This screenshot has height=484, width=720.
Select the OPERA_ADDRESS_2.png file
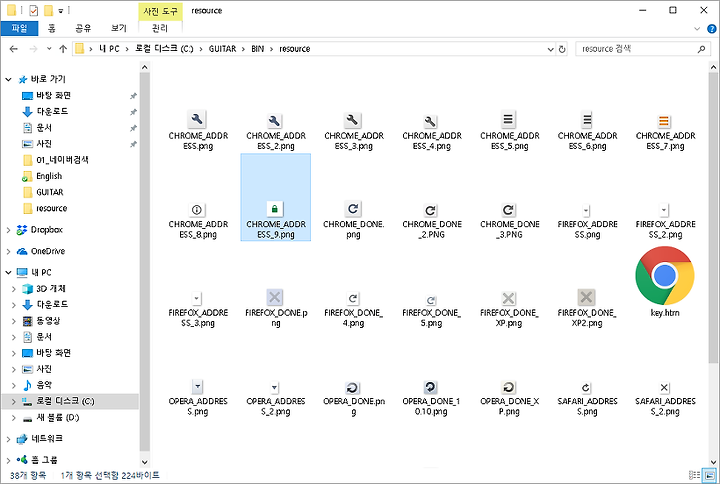(x=276, y=397)
